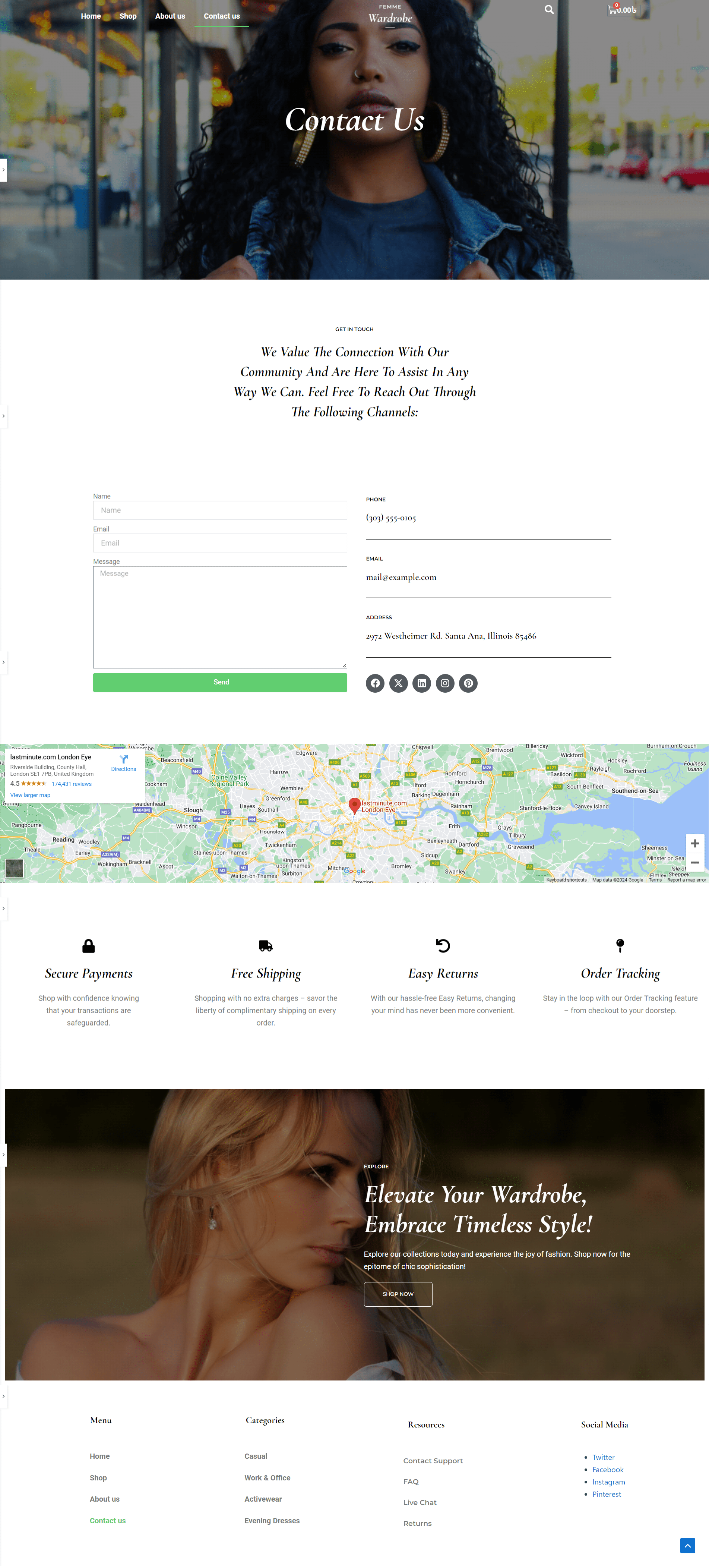Visit the X (Twitter) social icon
The width and height of the screenshot is (709, 1568).
pos(398,683)
